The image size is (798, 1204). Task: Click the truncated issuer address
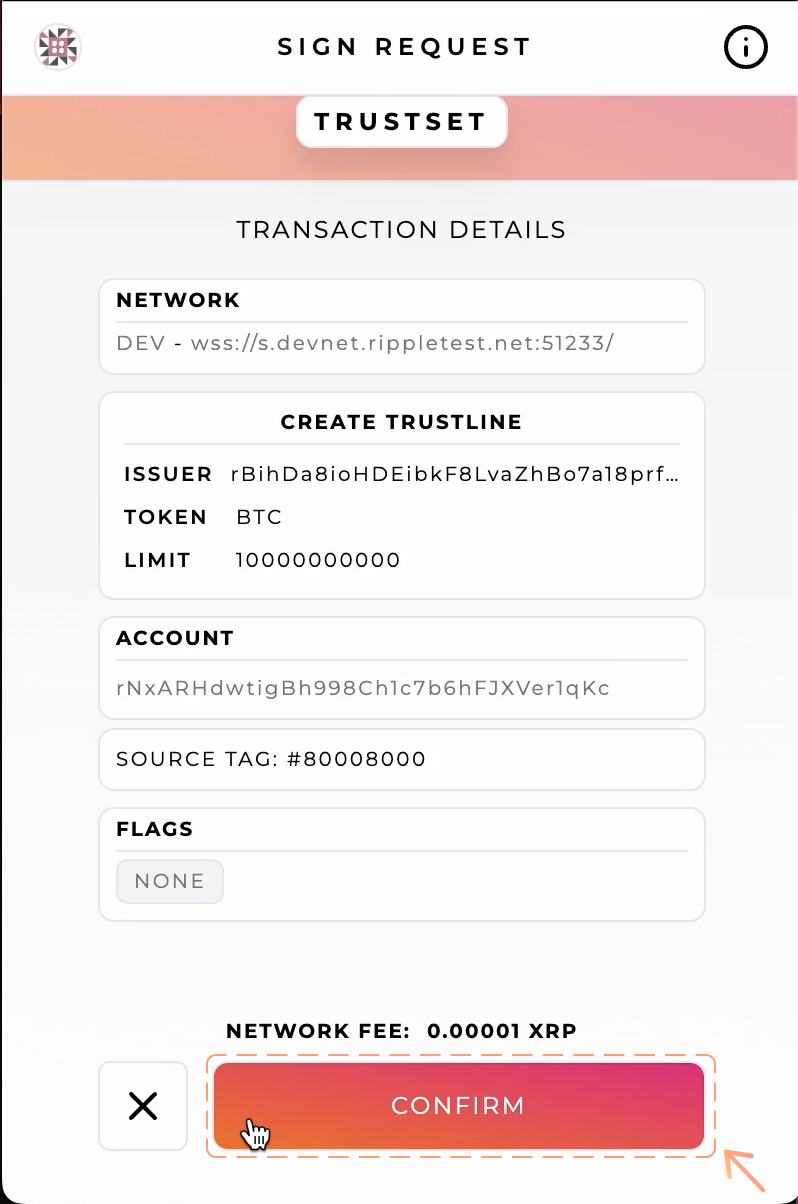click(455, 474)
